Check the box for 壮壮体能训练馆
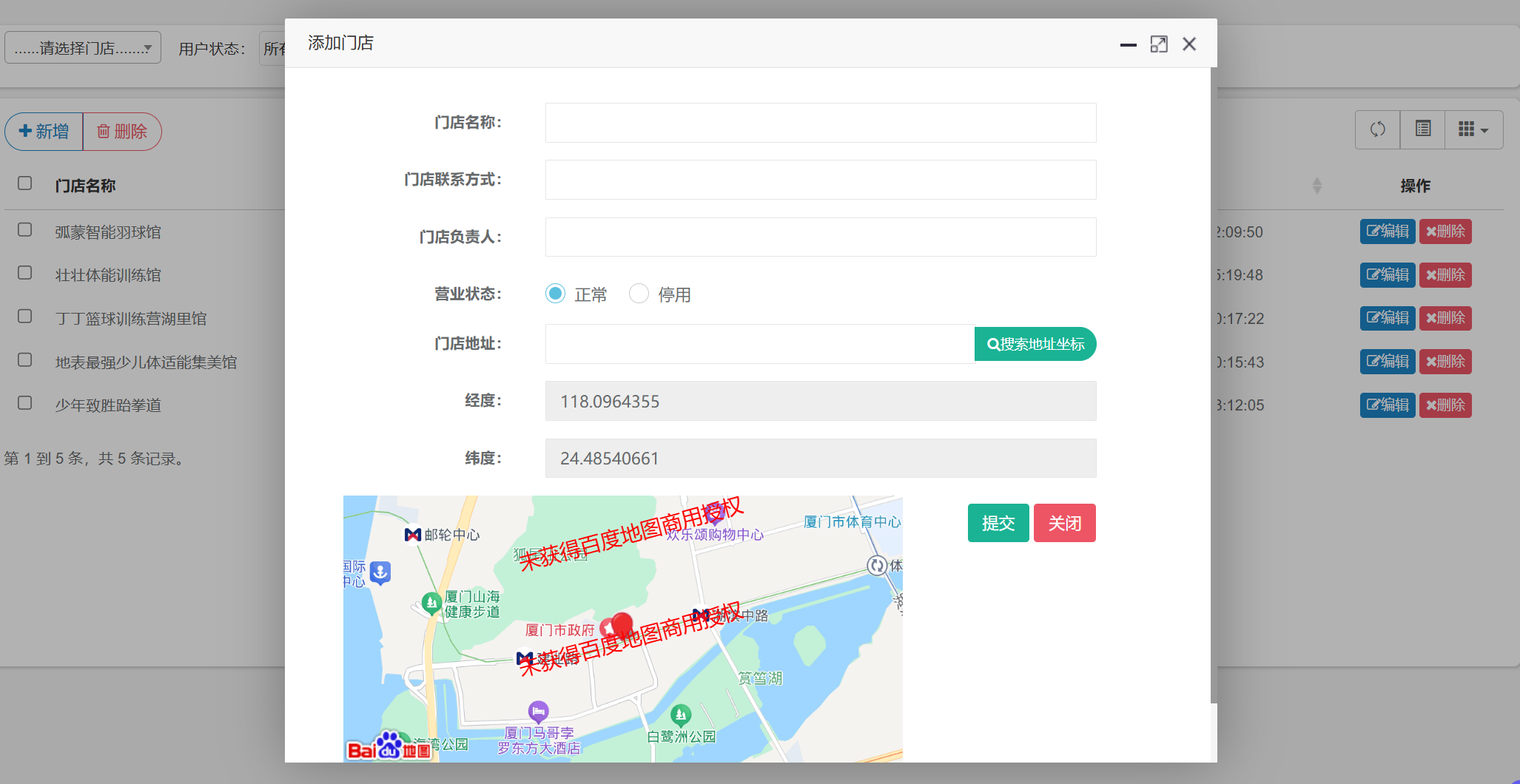Screen dimensions: 1520x784 click(x=25, y=273)
